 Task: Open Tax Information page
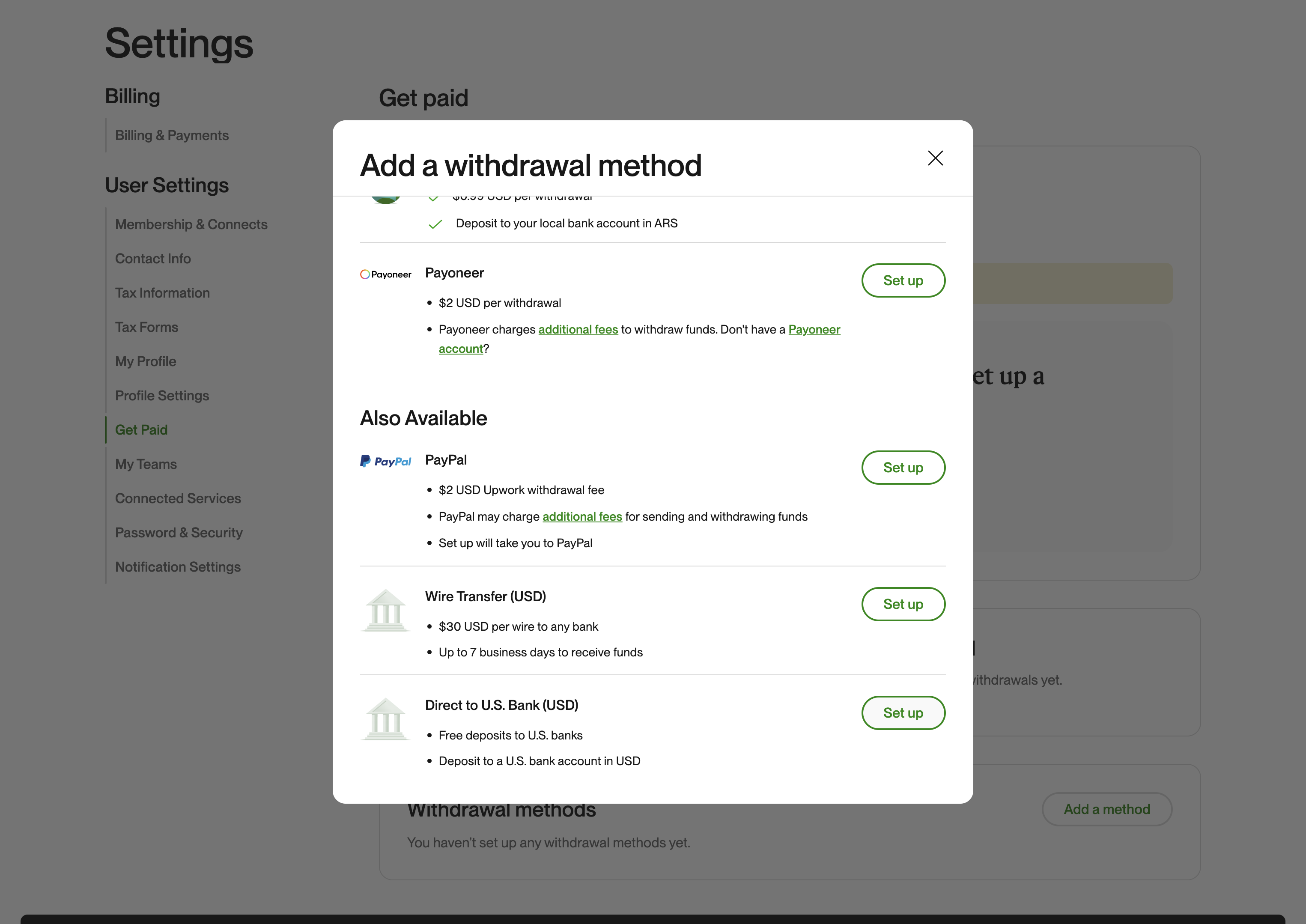coord(163,293)
